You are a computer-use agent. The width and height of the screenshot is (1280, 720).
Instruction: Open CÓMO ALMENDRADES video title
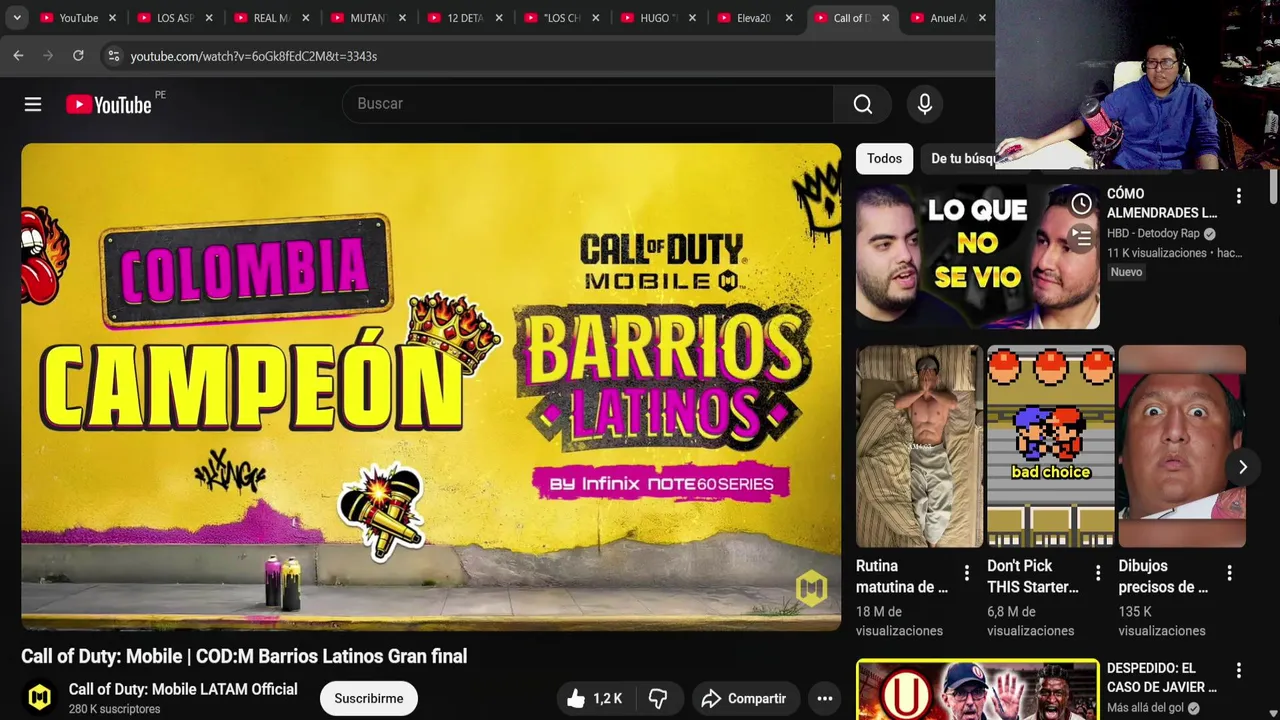[x=1162, y=203]
